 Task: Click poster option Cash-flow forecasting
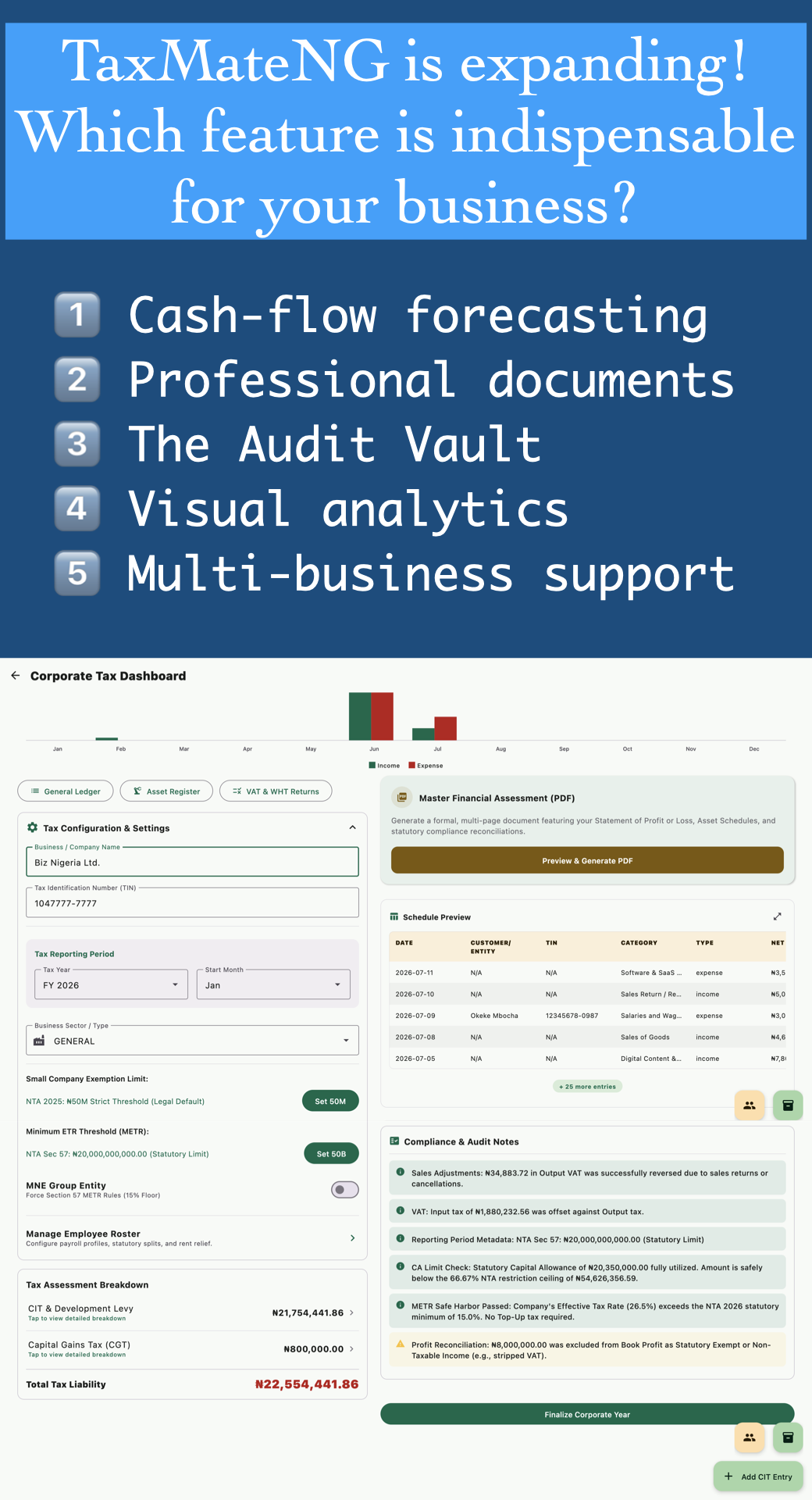pos(418,316)
